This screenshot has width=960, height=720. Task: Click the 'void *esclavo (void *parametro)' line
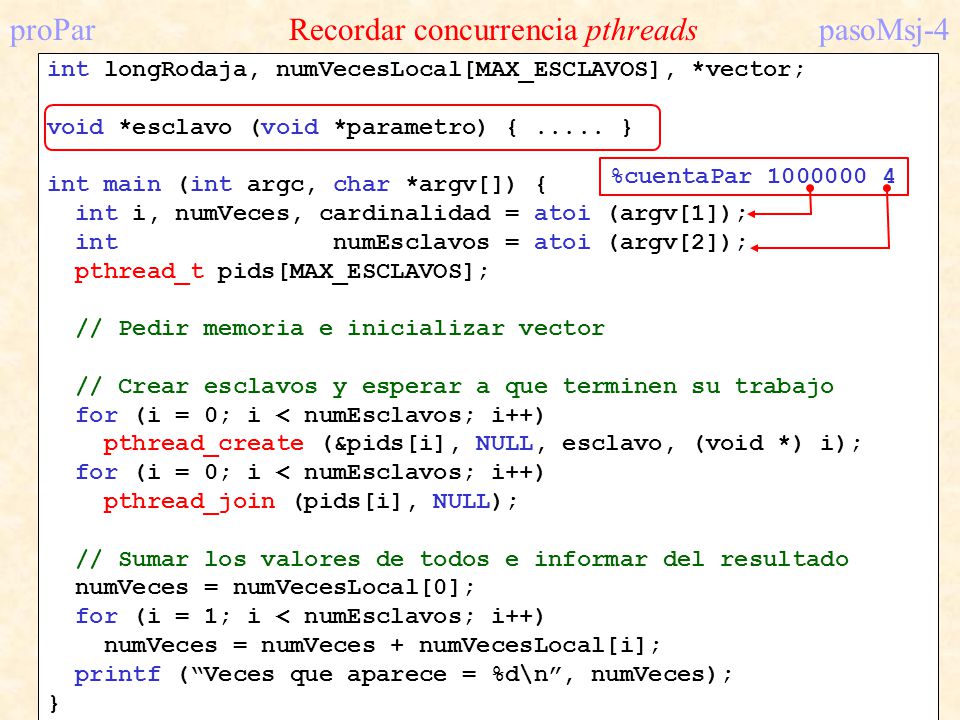340,127
